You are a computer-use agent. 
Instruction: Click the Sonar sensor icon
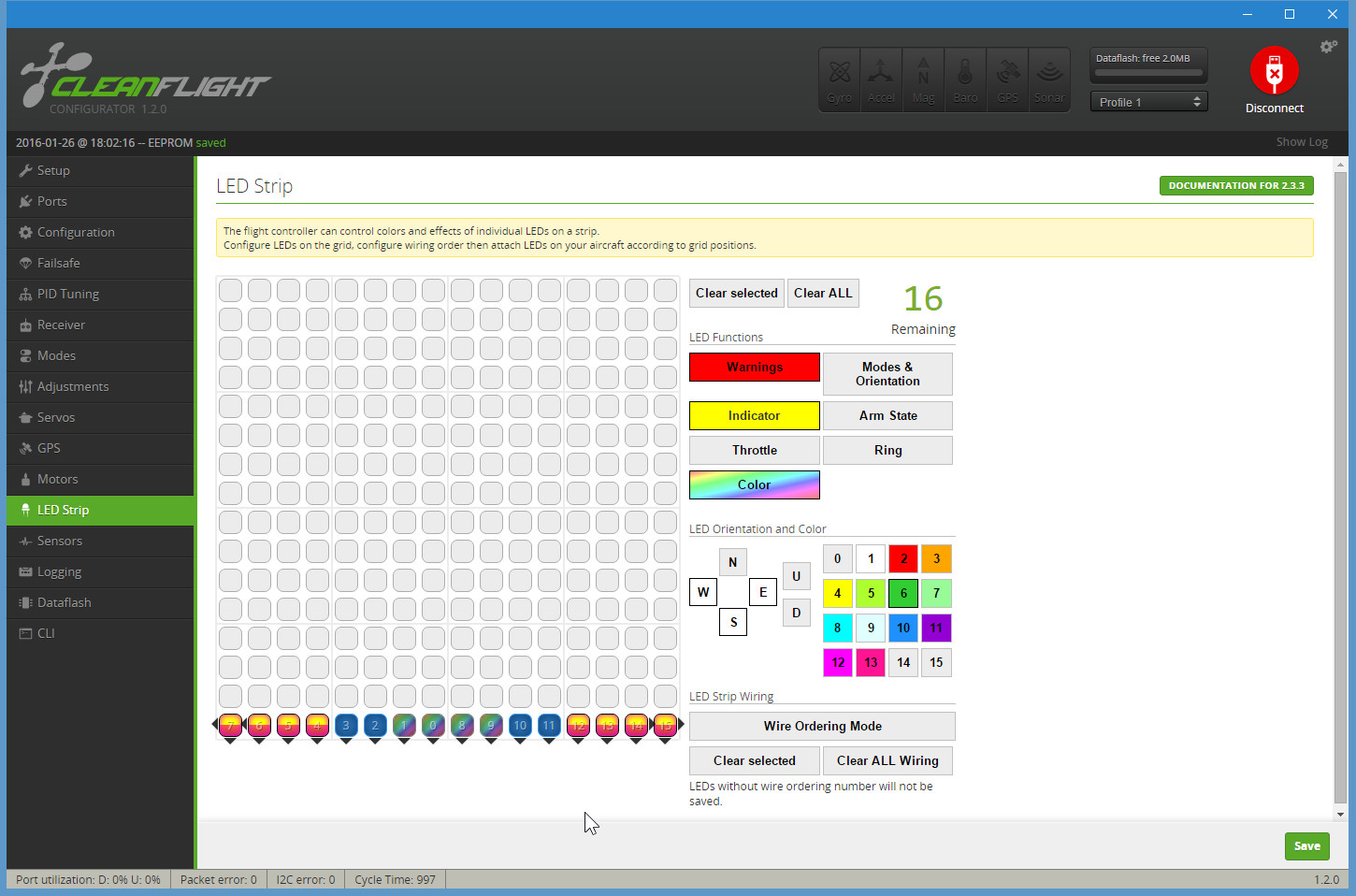point(1049,79)
